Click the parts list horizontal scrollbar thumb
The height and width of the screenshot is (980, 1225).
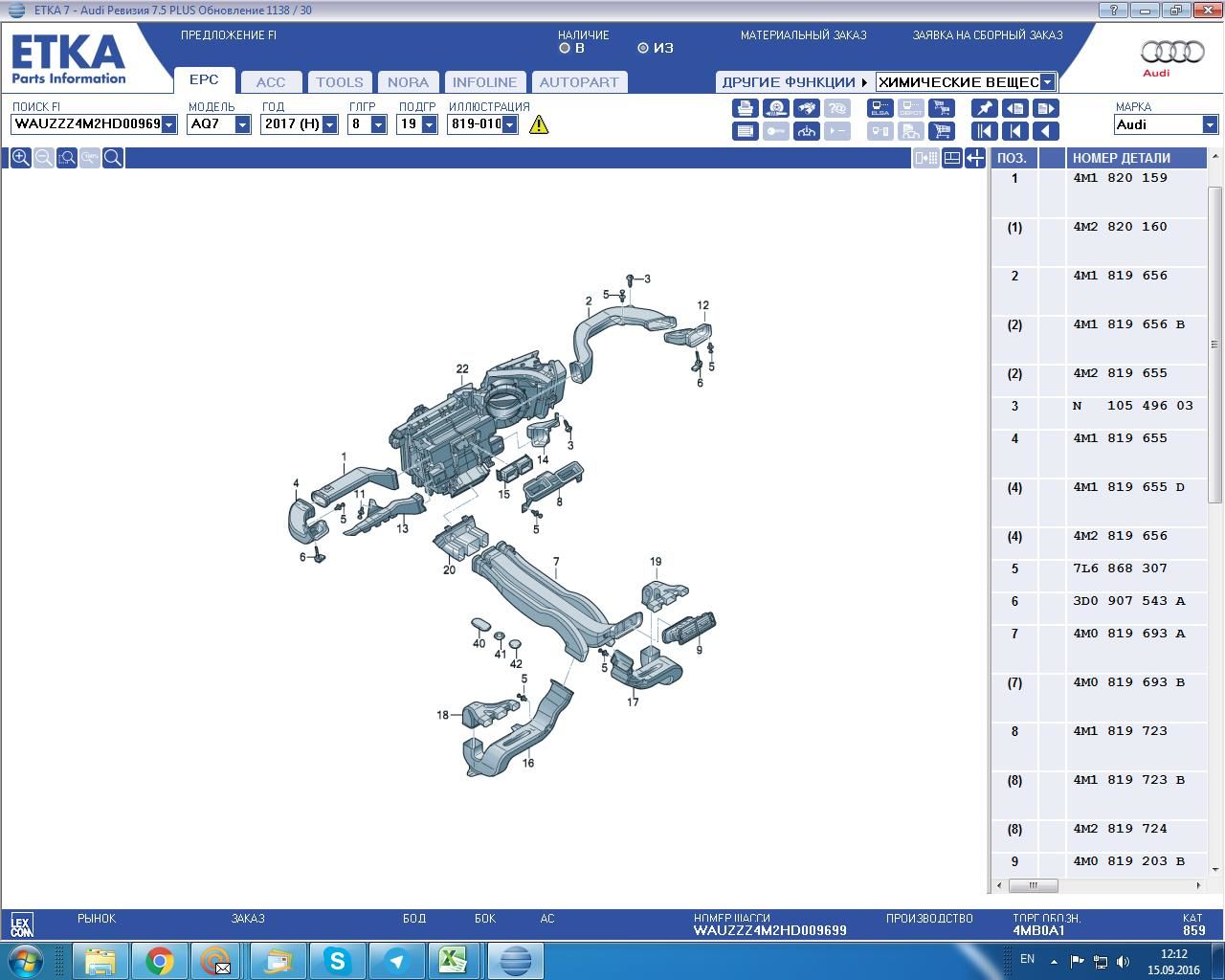tap(1034, 885)
